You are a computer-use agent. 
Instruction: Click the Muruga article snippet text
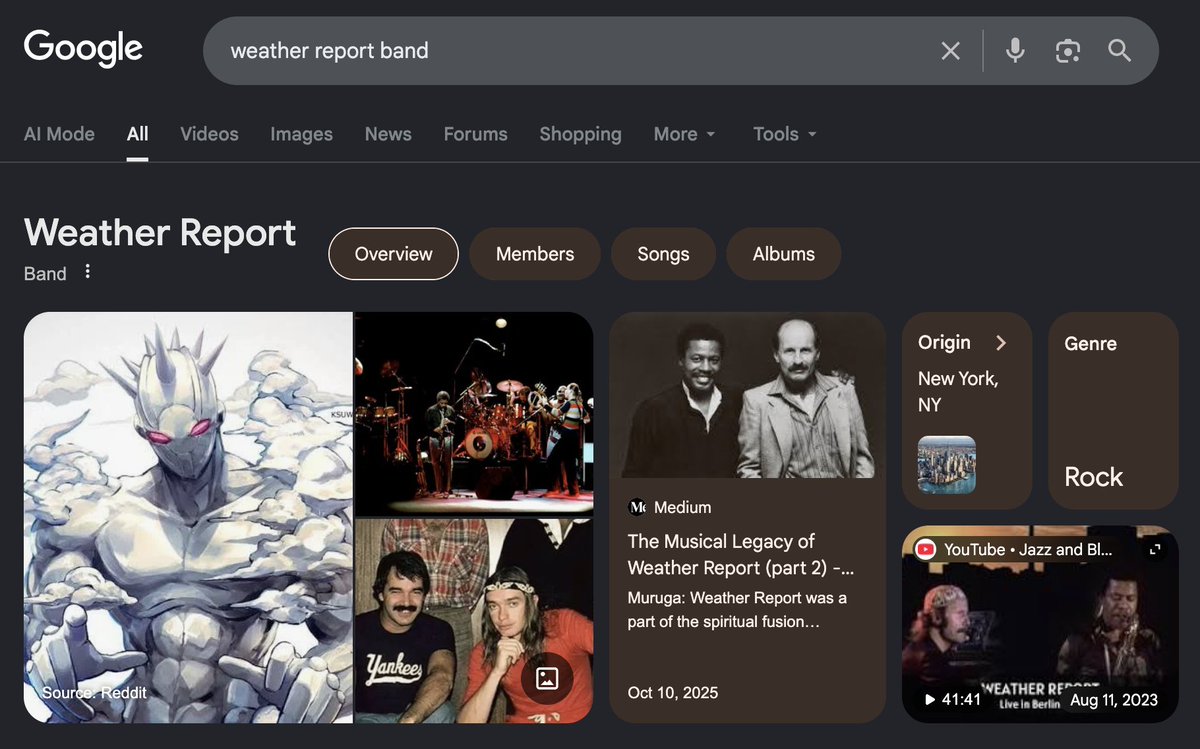point(737,610)
